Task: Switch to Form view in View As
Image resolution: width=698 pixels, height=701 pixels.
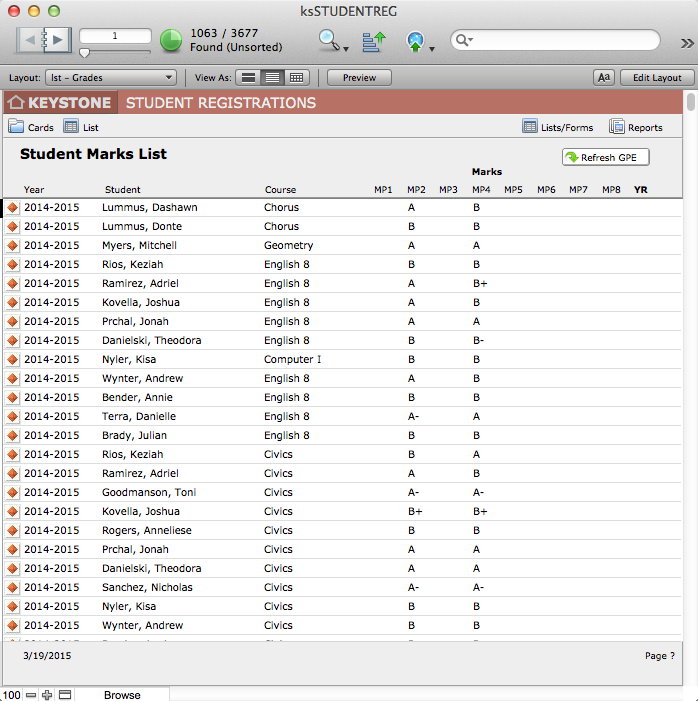Action: coord(247,77)
